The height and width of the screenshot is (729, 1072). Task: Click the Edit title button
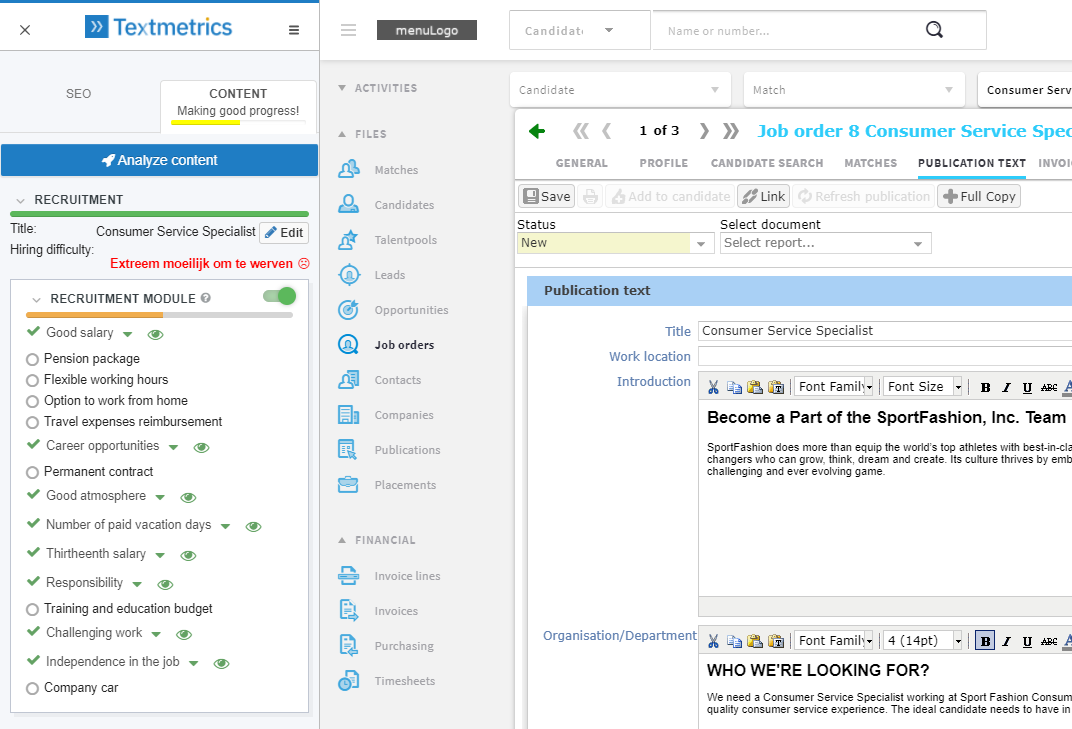[x=284, y=233]
